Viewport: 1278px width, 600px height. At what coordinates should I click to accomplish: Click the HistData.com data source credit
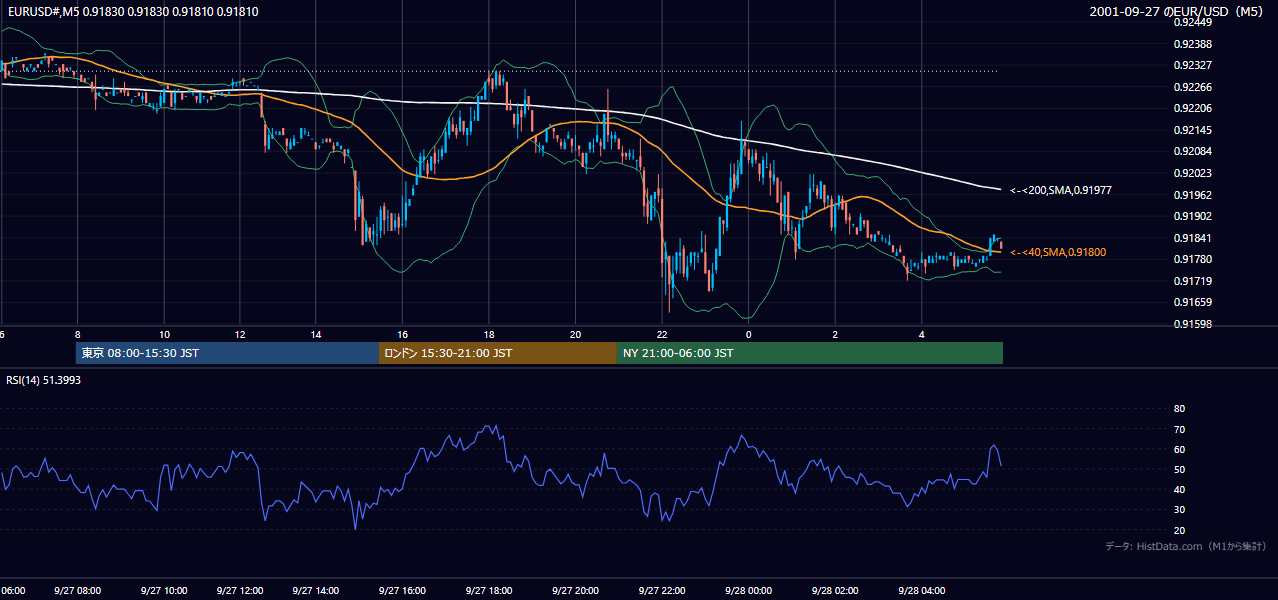1186,546
